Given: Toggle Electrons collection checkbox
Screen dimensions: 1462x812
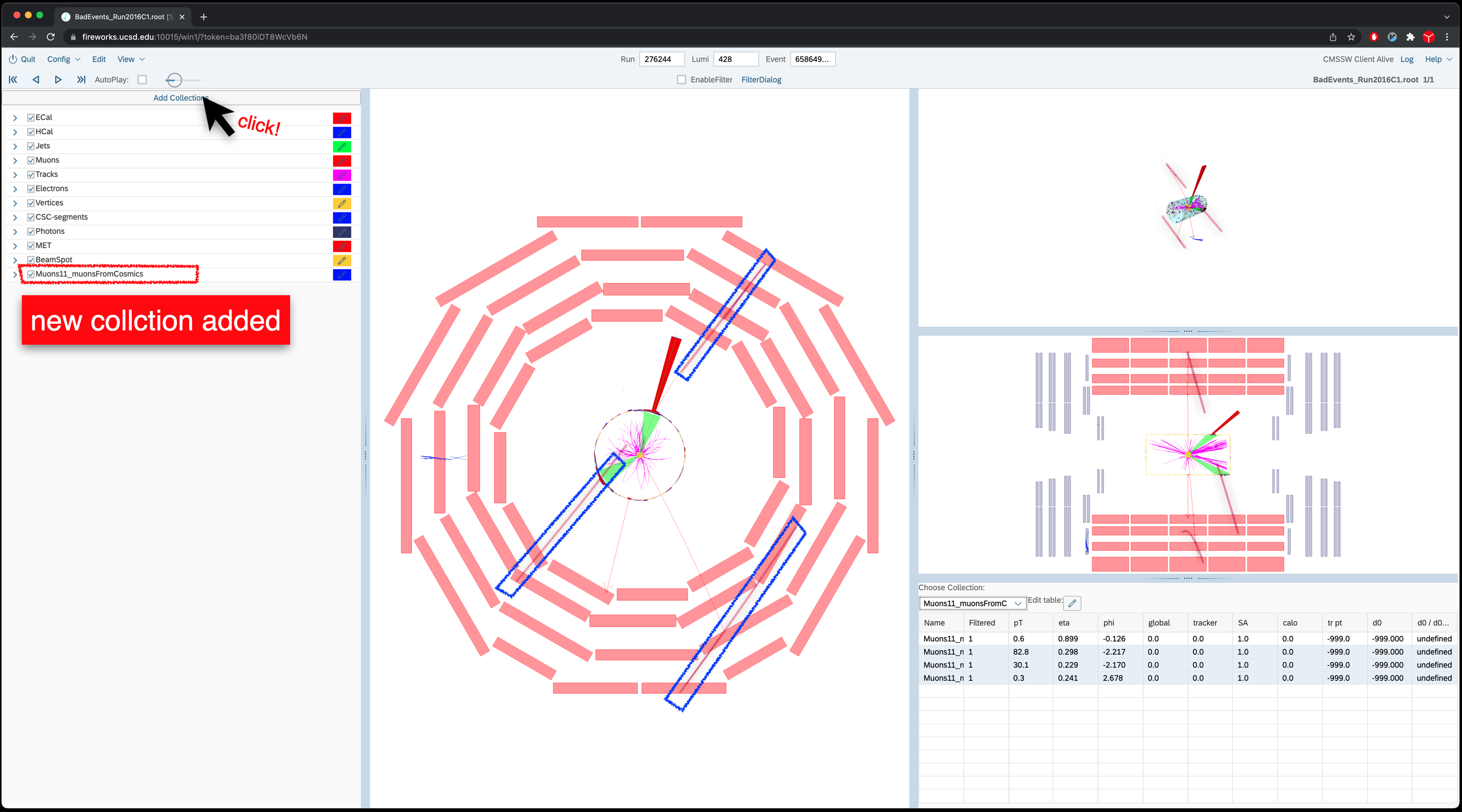Looking at the screenshot, I should click(x=30, y=188).
